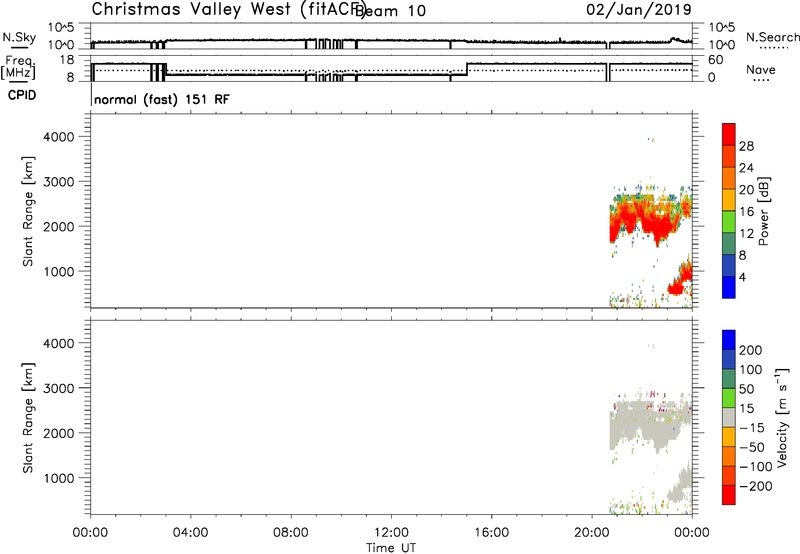Viewport: 800px width, 554px height.
Task: Click the 'Velocity [m s-1]' color bar title
Action: tap(783, 417)
